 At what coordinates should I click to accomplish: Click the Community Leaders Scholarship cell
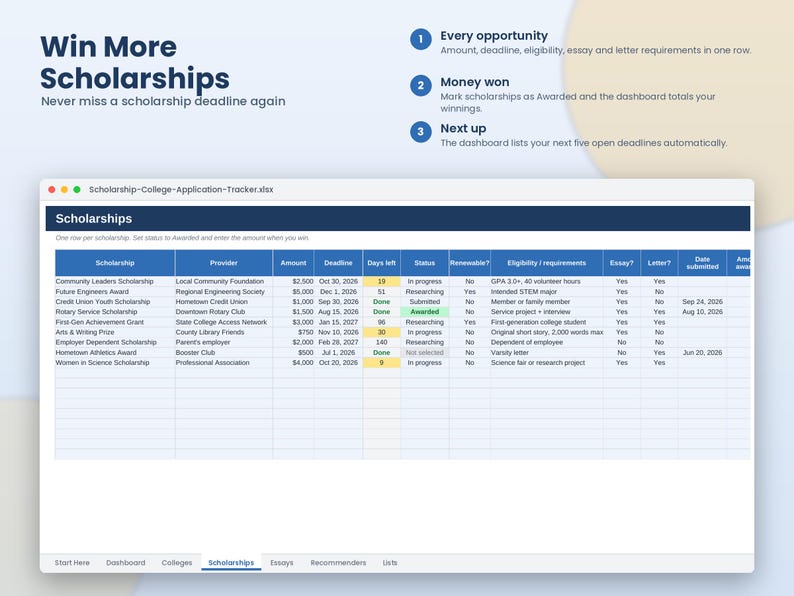(x=115, y=282)
